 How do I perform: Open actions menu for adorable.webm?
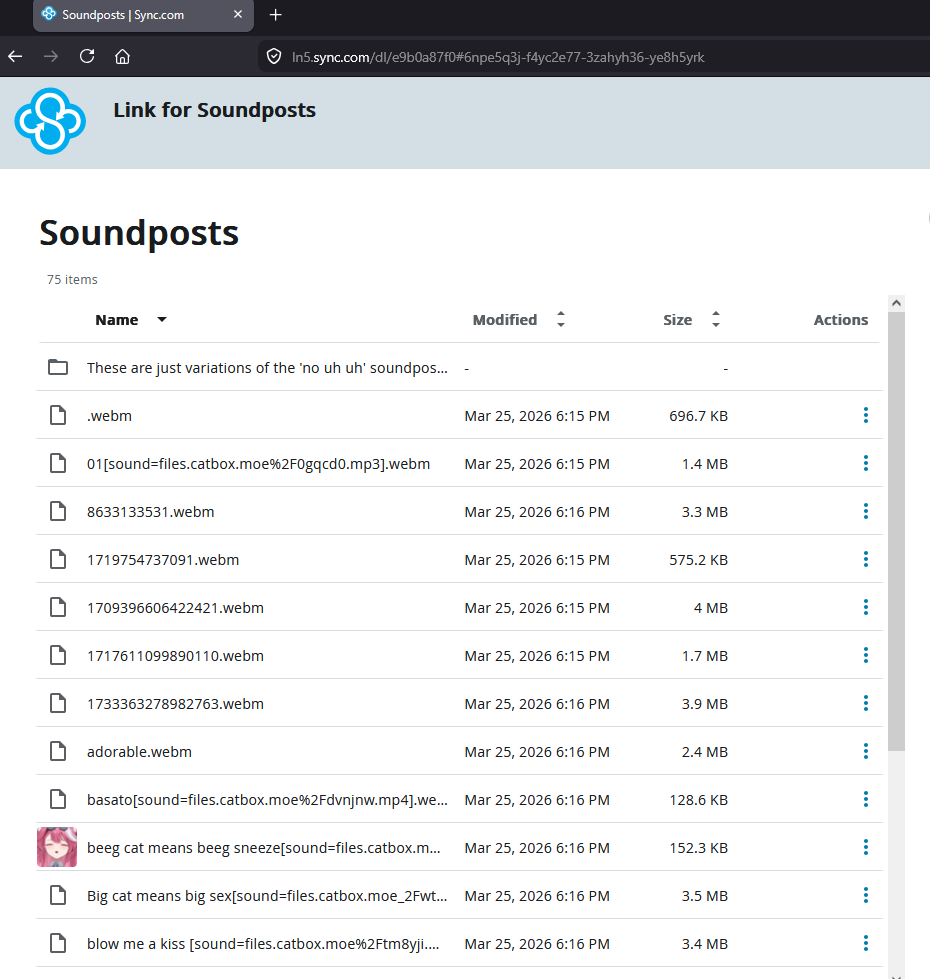(x=866, y=752)
